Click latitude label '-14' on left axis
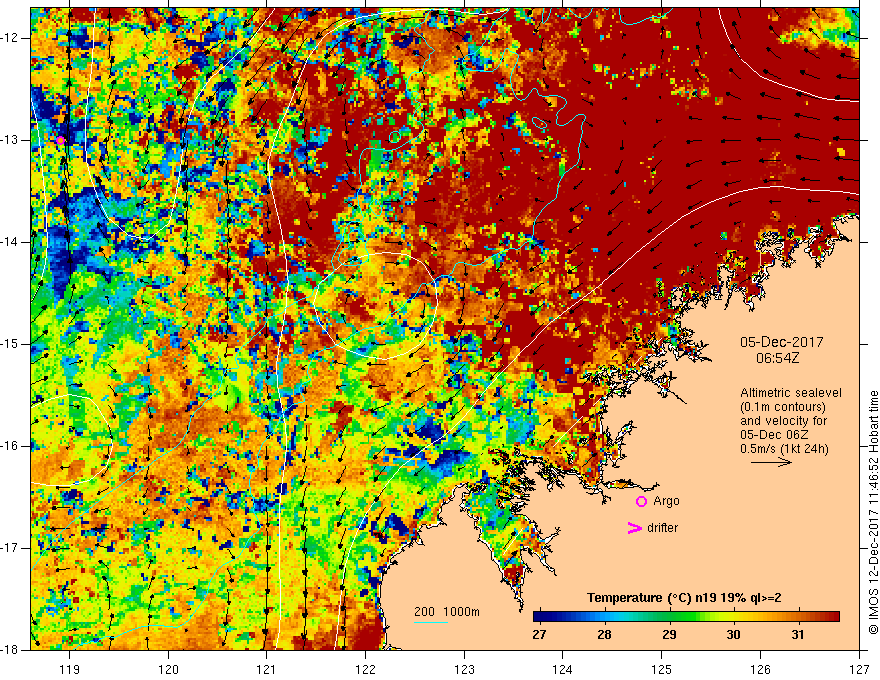This screenshot has height=680, width=880. pos(10,242)
